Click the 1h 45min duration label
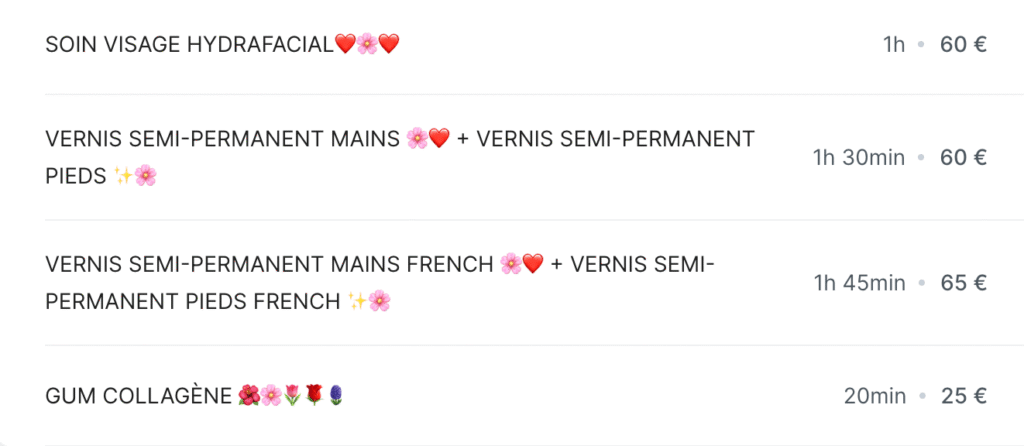Image resolution: width=1024 pixels, height=446 pixels. [x=859, y=283]
